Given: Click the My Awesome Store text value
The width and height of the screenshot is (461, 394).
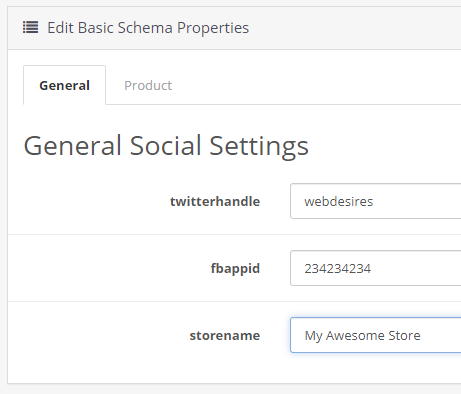Looking at the screenshot, I should (362, 336).
